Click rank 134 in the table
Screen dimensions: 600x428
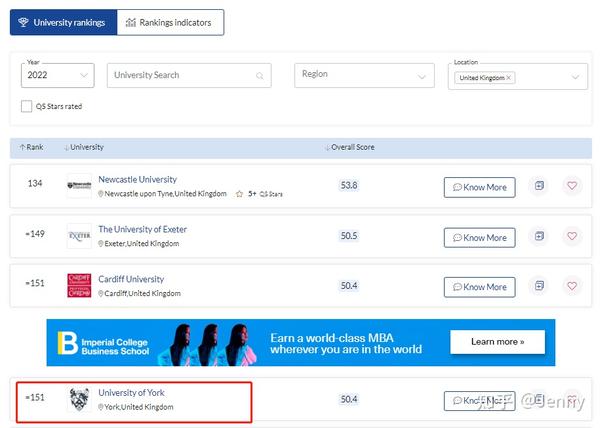35,184
